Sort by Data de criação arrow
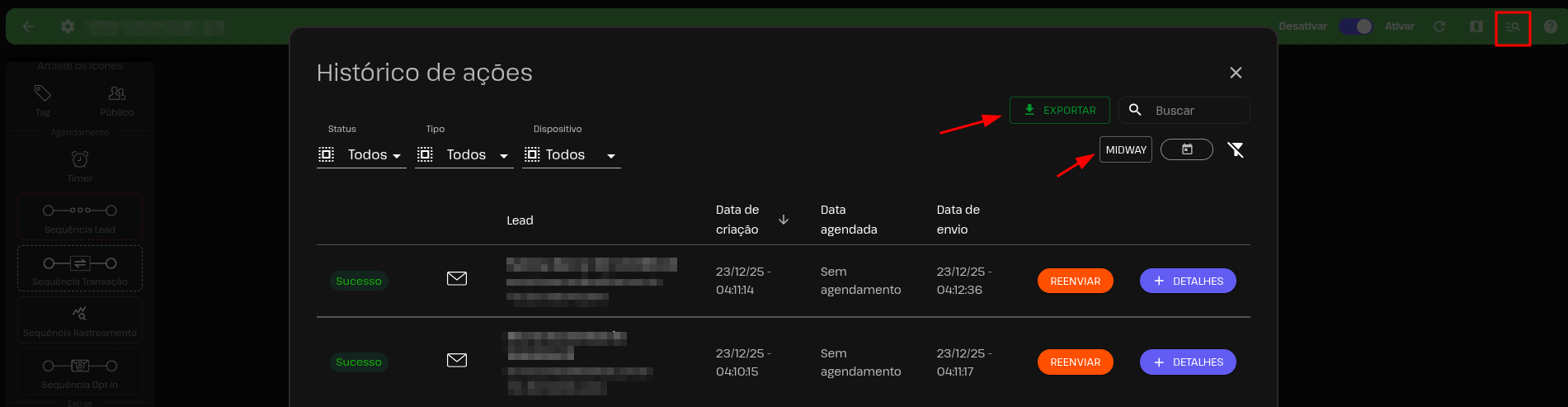1568x407 pixels. [x=784, y=220]
